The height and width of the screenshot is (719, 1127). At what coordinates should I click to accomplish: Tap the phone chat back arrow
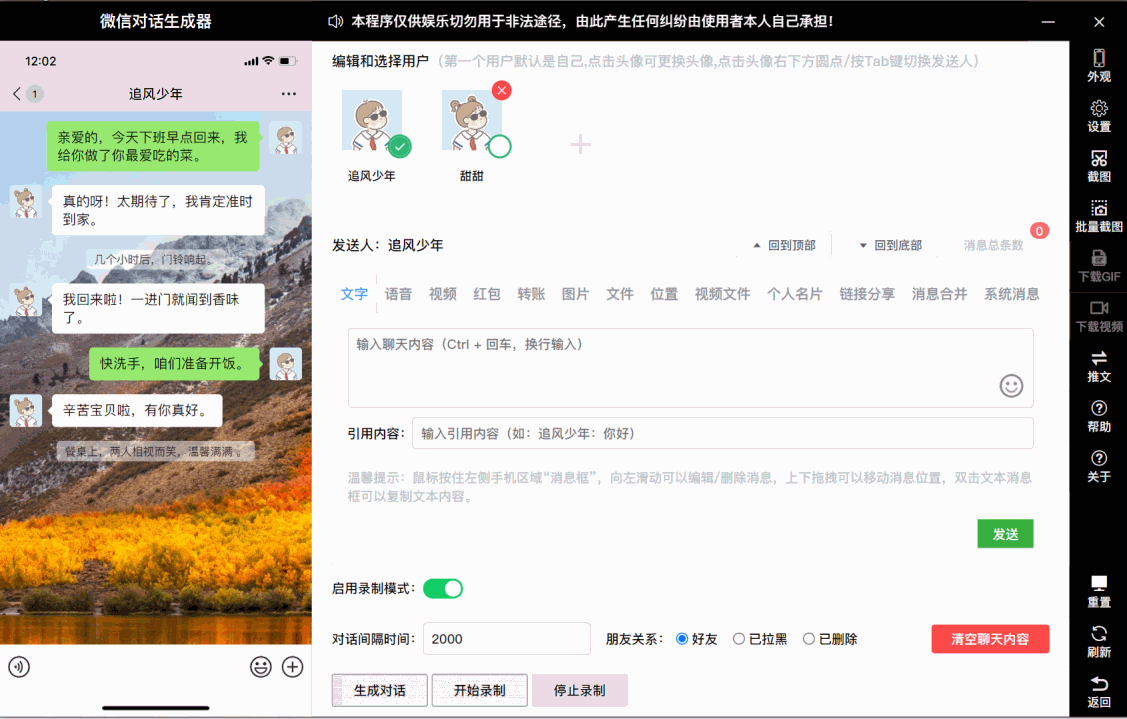click(17, 93)
